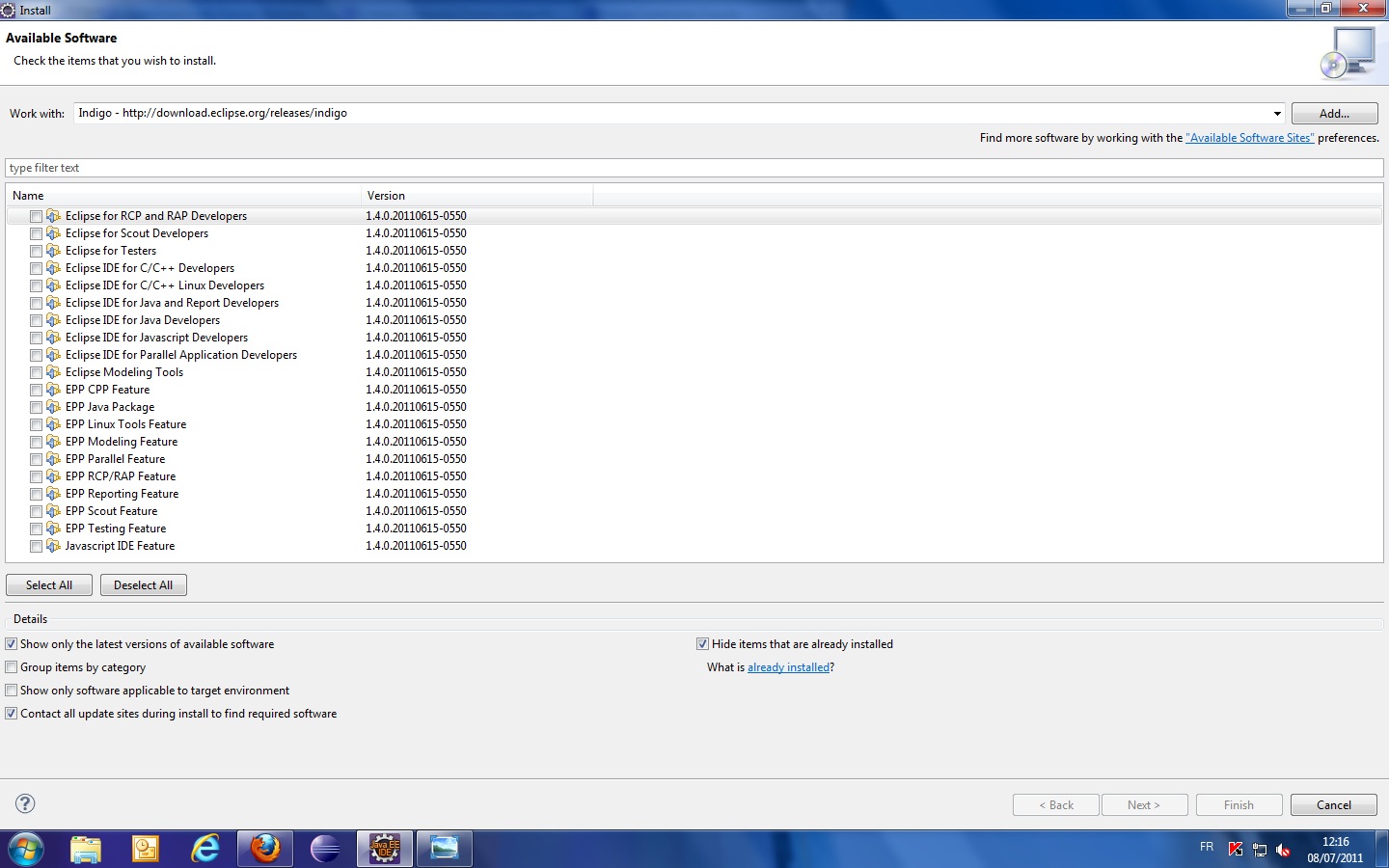Click the clock showing 12:16
The width and height of the screenshot is (1389, 868).
tap(1336, 842)
